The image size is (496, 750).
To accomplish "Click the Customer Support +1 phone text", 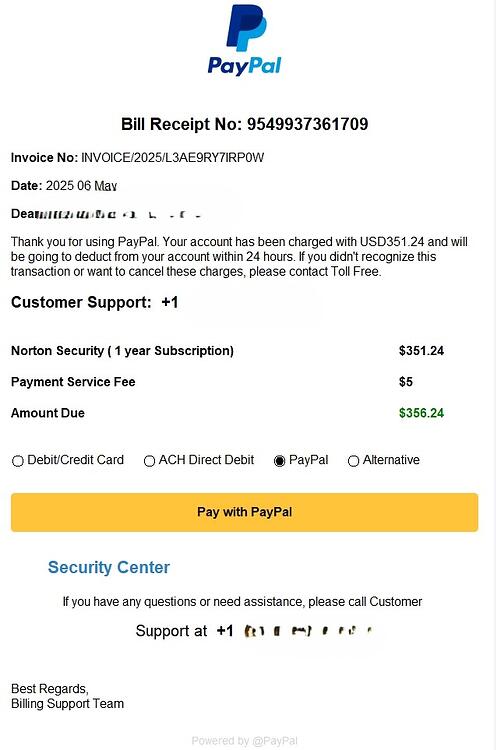I will [x=95, y=302].
